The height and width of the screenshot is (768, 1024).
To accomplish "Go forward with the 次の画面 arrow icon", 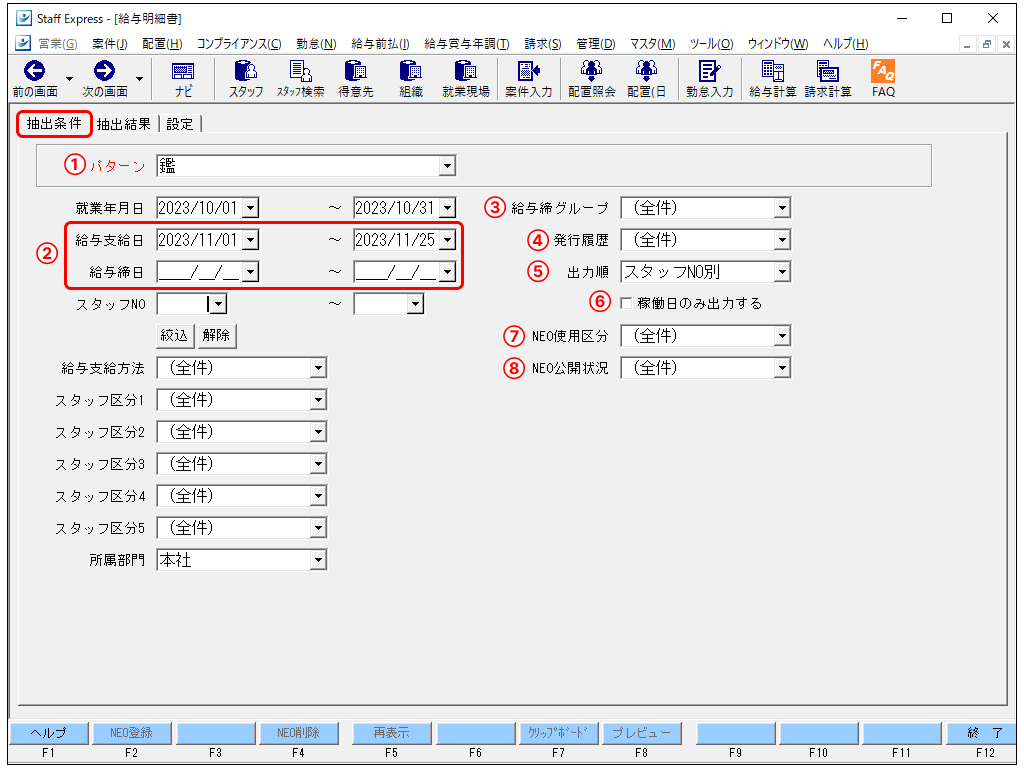I will click(104, 71).
